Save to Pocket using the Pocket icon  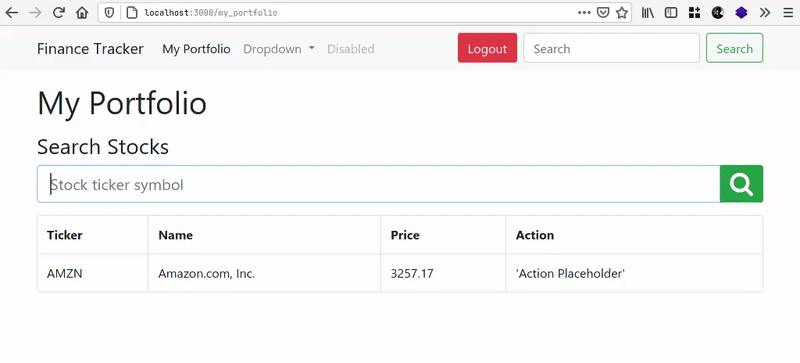603,13
